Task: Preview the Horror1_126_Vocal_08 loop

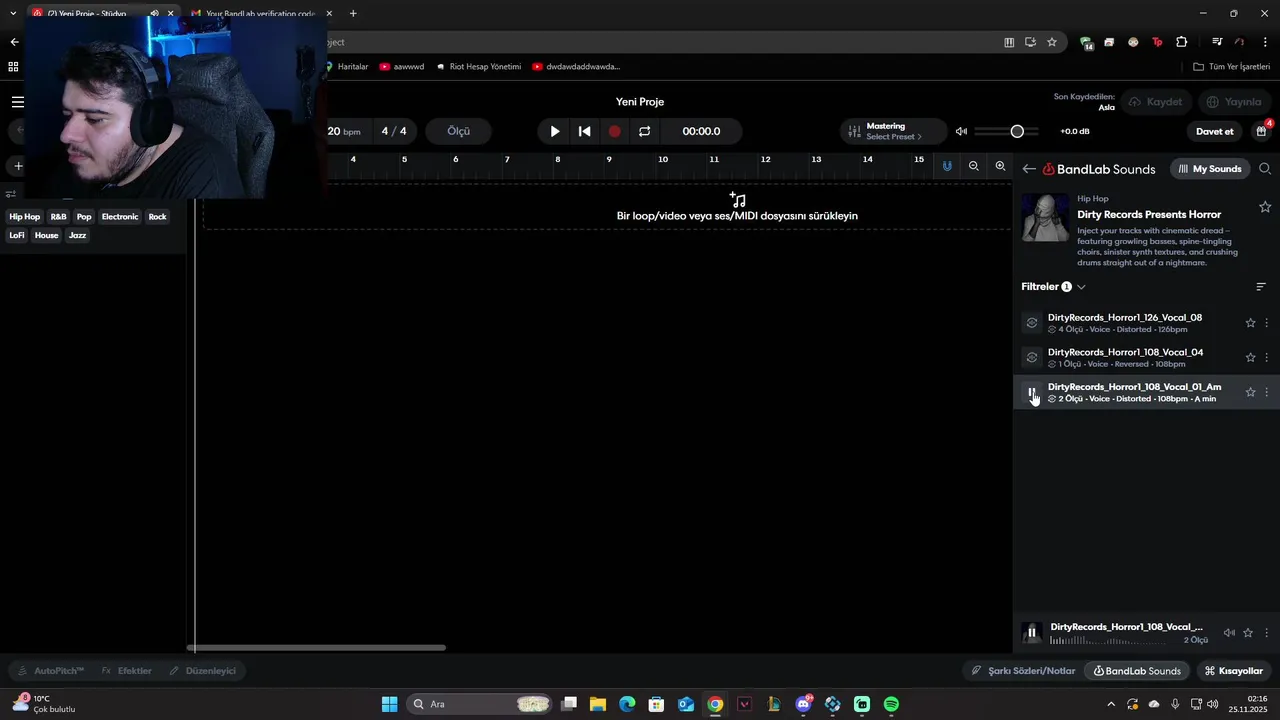Action: 1032,323
